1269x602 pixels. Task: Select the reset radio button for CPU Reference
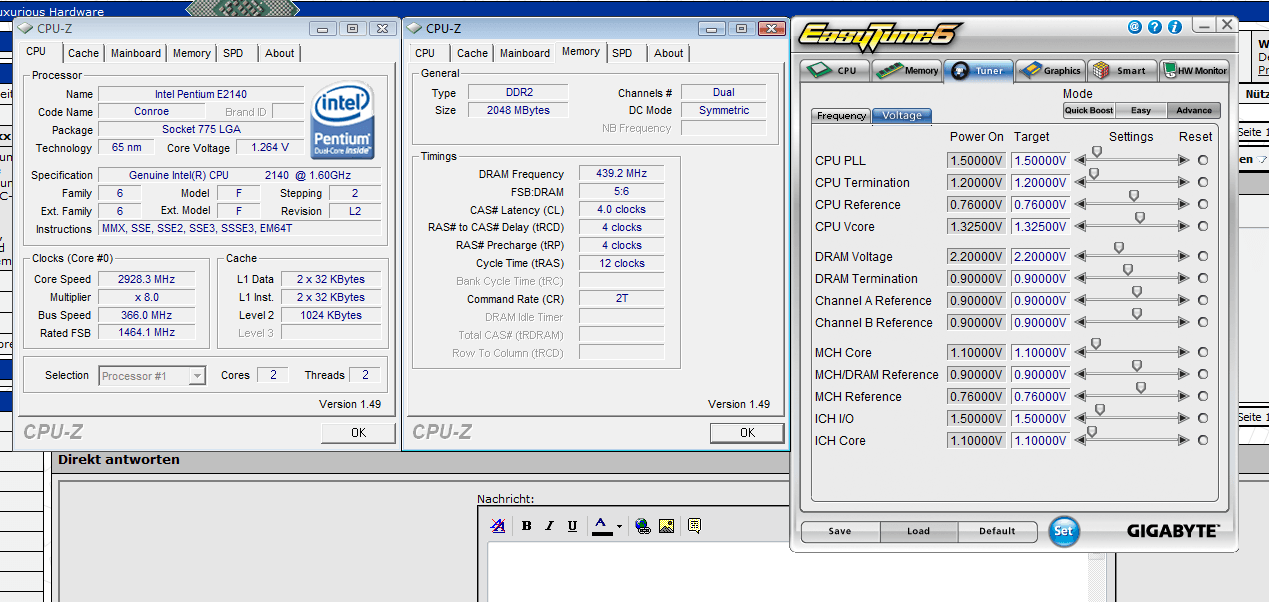(1203, 204)
